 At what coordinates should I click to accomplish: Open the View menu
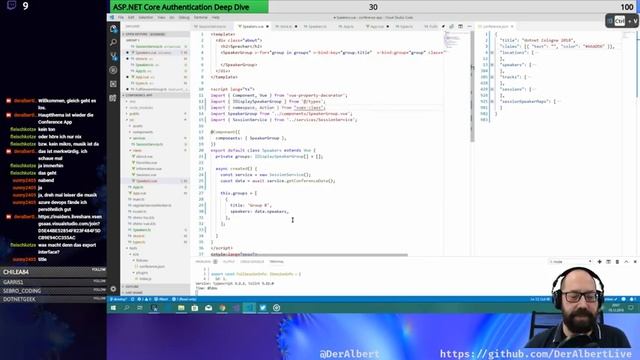click(162, 18)
